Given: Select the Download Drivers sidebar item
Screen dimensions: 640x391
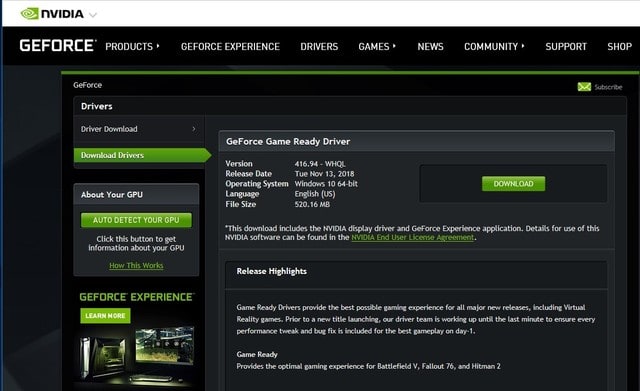Looking at the screenshot, I should pyautogui.click(x=142, y=155).
